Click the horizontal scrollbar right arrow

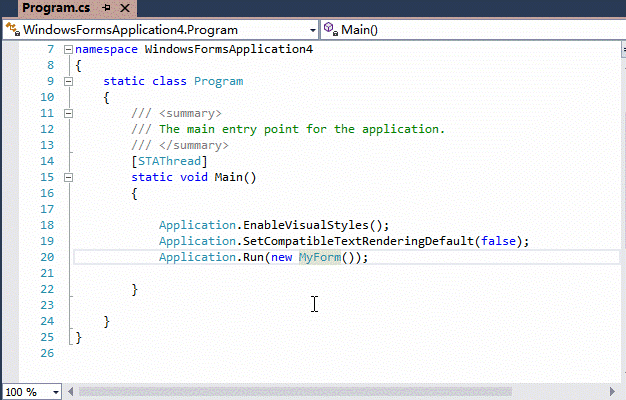click(x=612, y=392)
